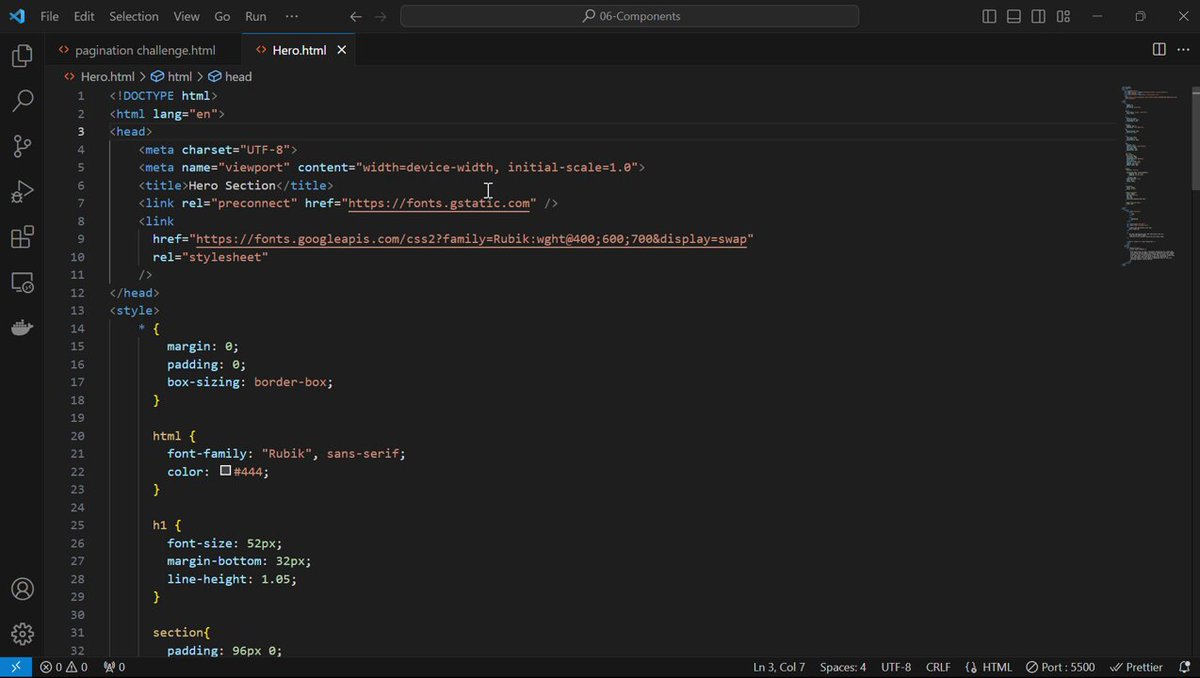This screenshot has height=678, width=1200.
Task: Expand the overflow menu ellipsis
Action: tap(292, 16)
